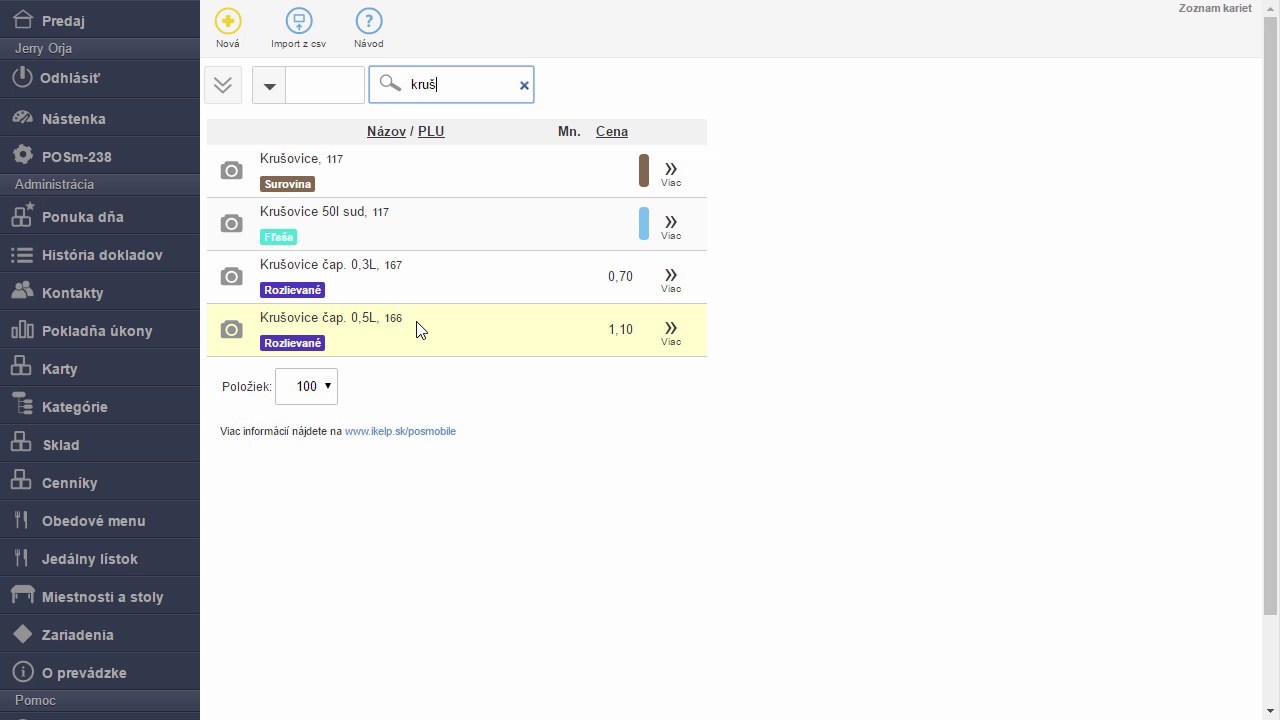This screenshot has height=720, width=1280.
Task: Click the camera icon for Krušovice čap. 0,3L
Action: coord(231,277)
